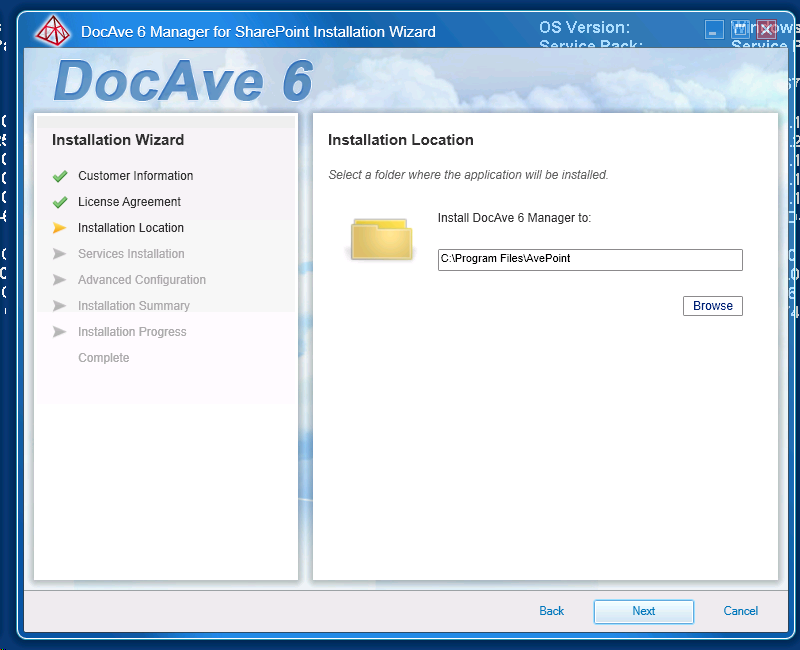
Task: Select the License Agreement step
Action: [131, 201]
